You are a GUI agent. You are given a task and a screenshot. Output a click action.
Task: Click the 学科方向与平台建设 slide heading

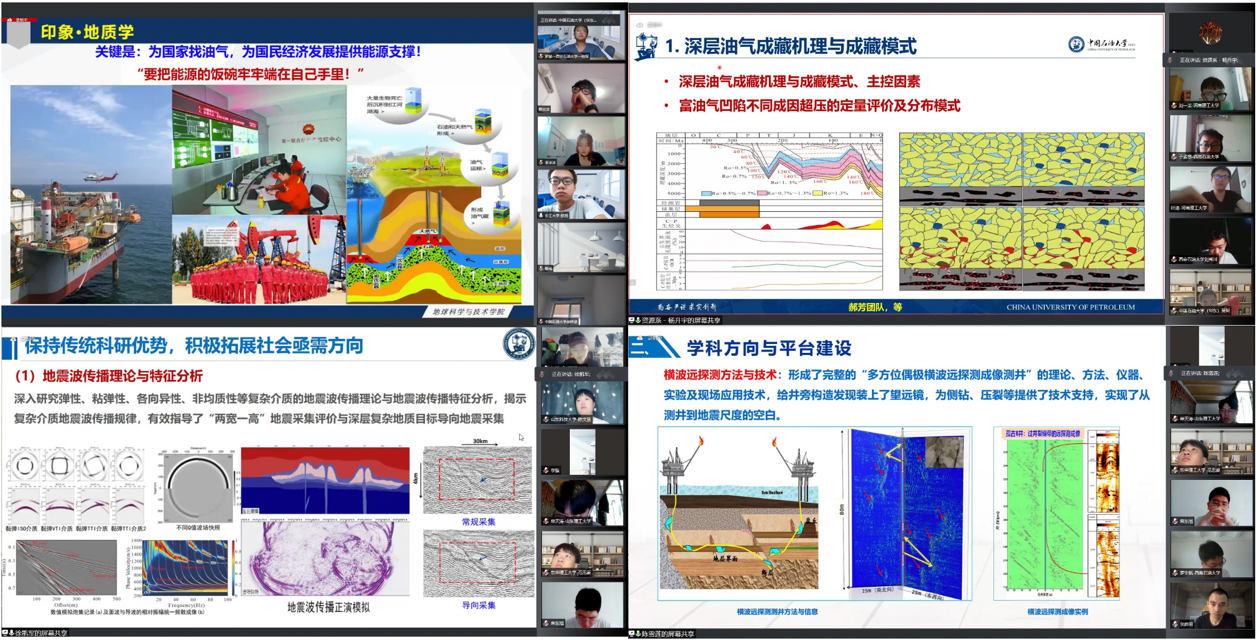tap(768, 348)
